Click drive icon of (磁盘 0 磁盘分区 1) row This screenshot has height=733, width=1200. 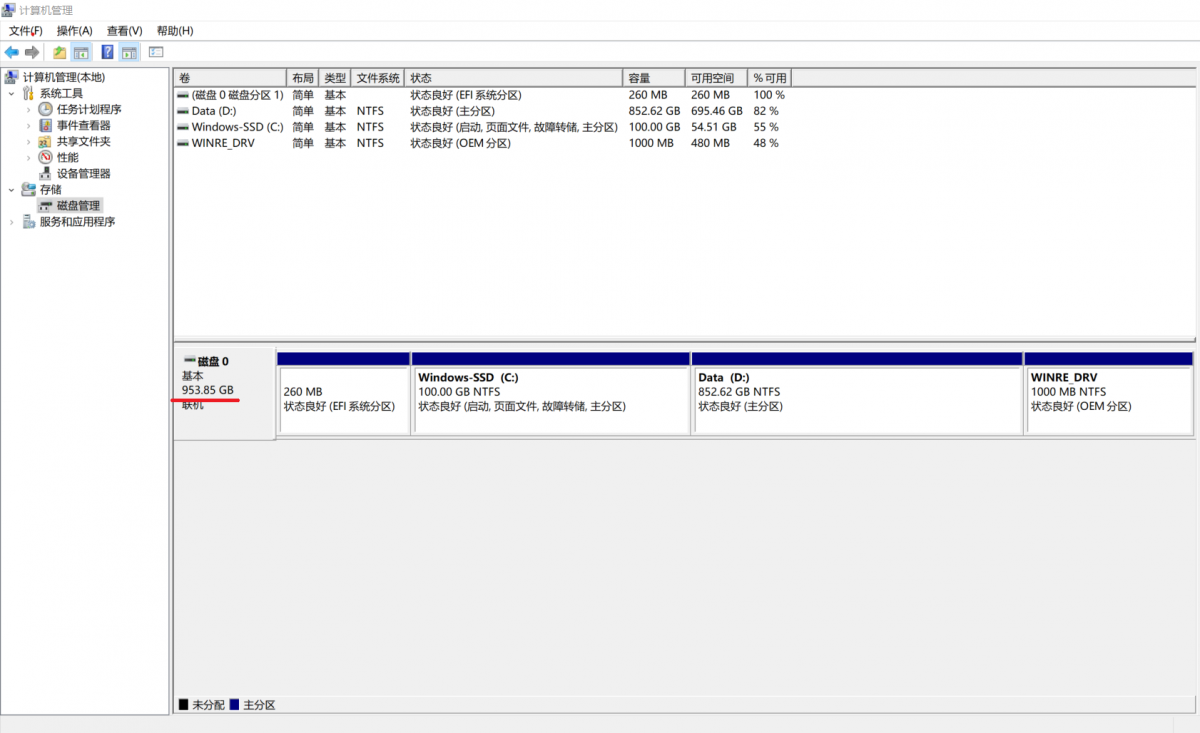(183, 95)
